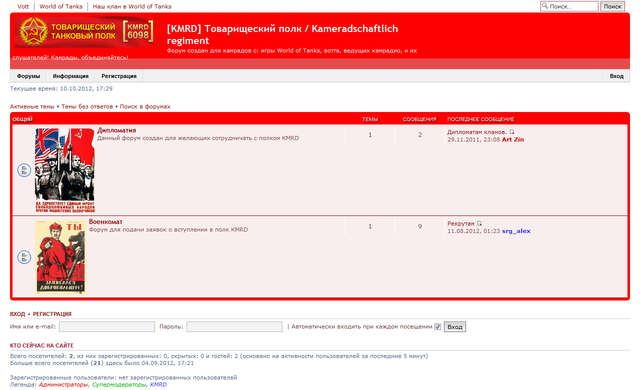Image resolution: width=640 pixels, height=390 pixels.
Task: Click the Дипломатия forum status icon
Action: click(24, 170)
